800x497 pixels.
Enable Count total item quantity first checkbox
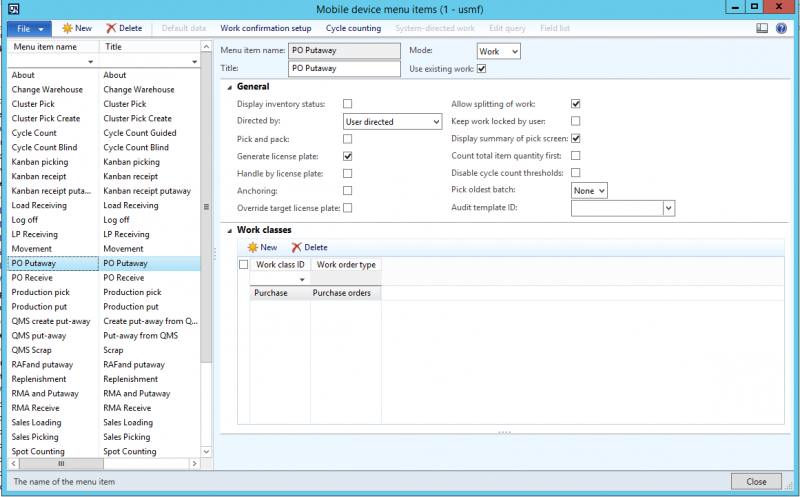[576, 156]
